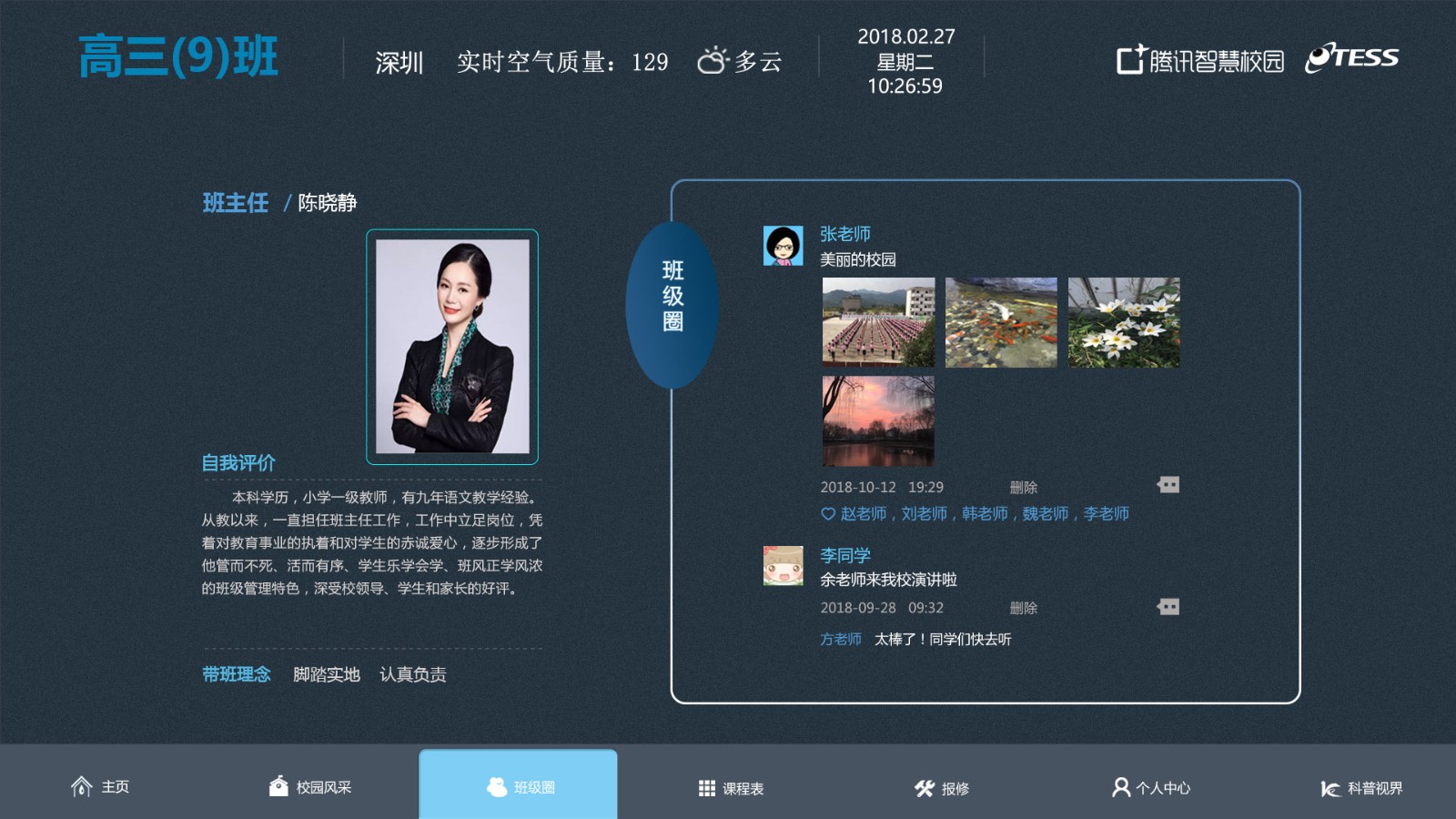Click the post text 美丽的校园
The width and height of the screenshot is (1456, 819).
858,259
